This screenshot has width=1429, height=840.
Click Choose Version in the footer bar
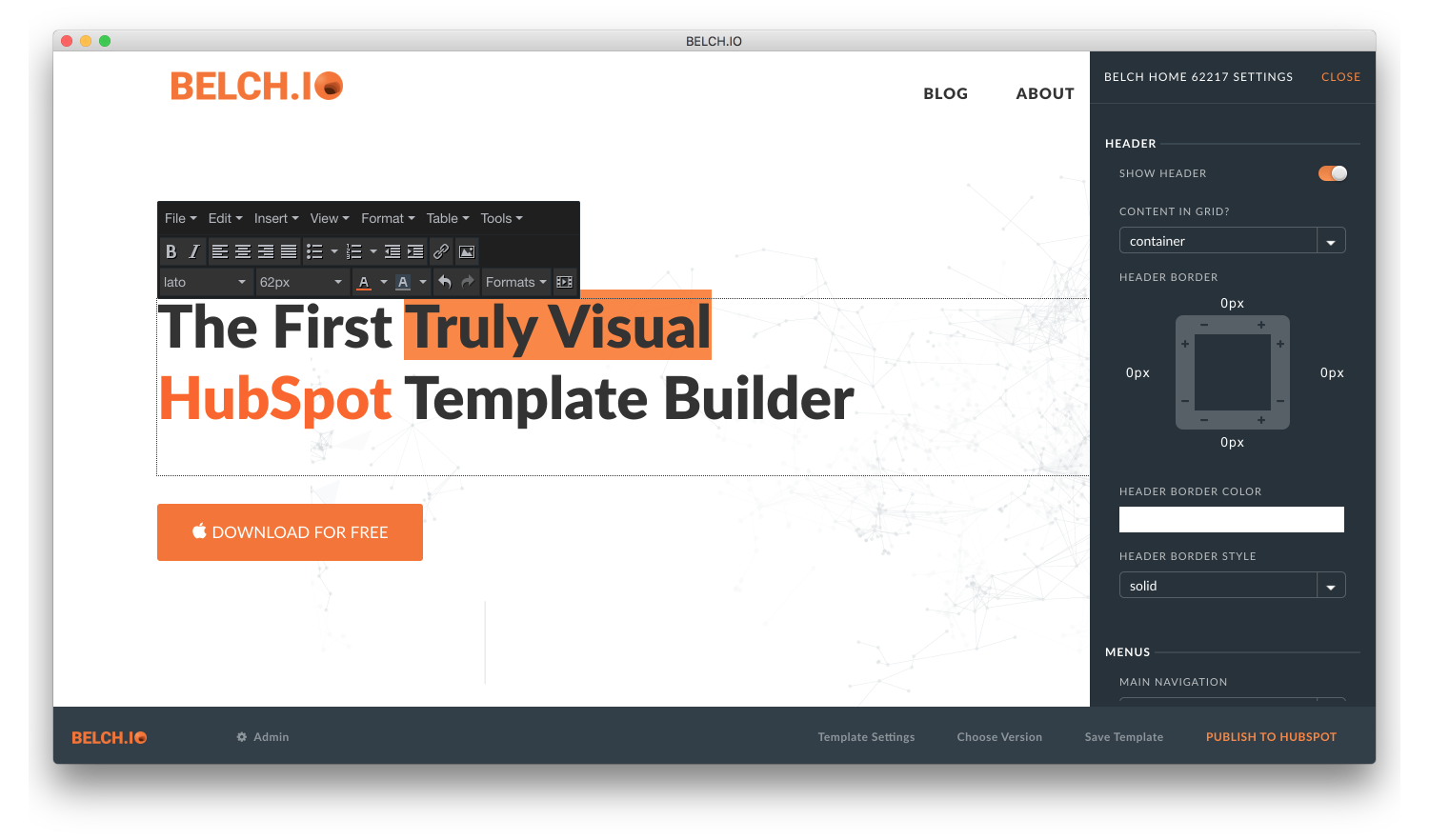[999, 737]
